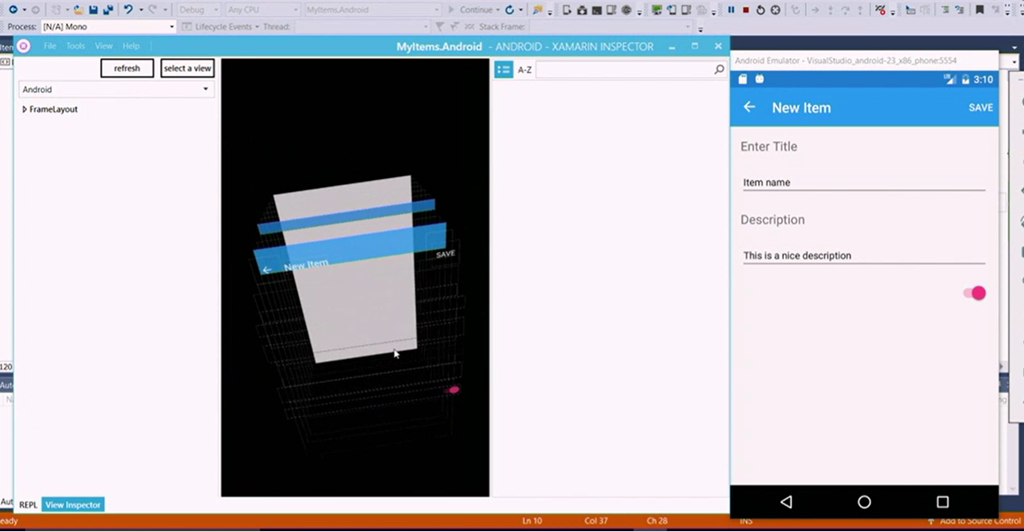
Task: Click the Save All toolbar icon
Action: click(106, 10)
